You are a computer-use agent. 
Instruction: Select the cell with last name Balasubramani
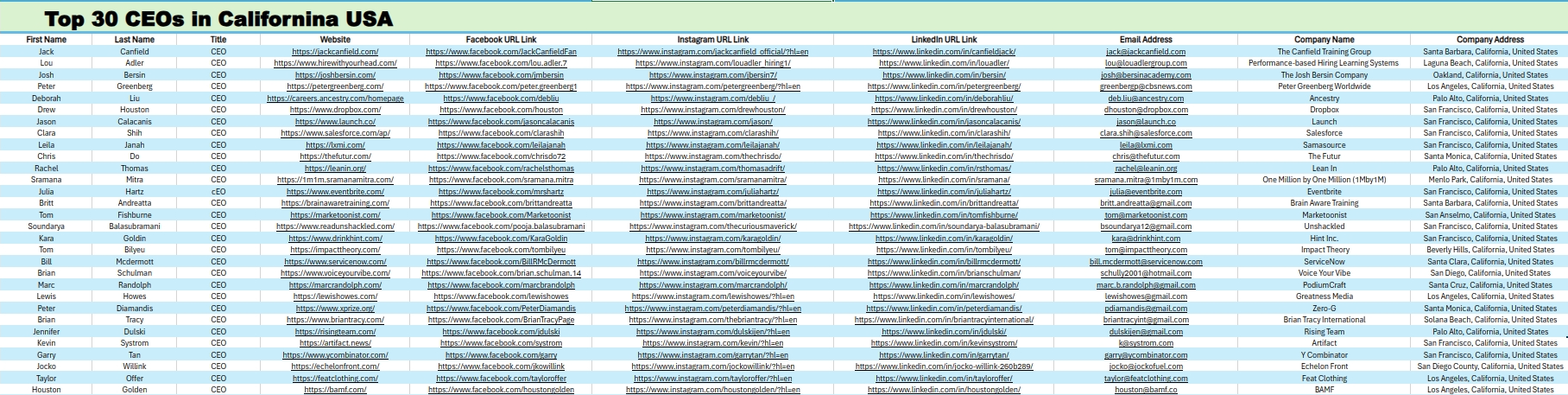[135, 226]
